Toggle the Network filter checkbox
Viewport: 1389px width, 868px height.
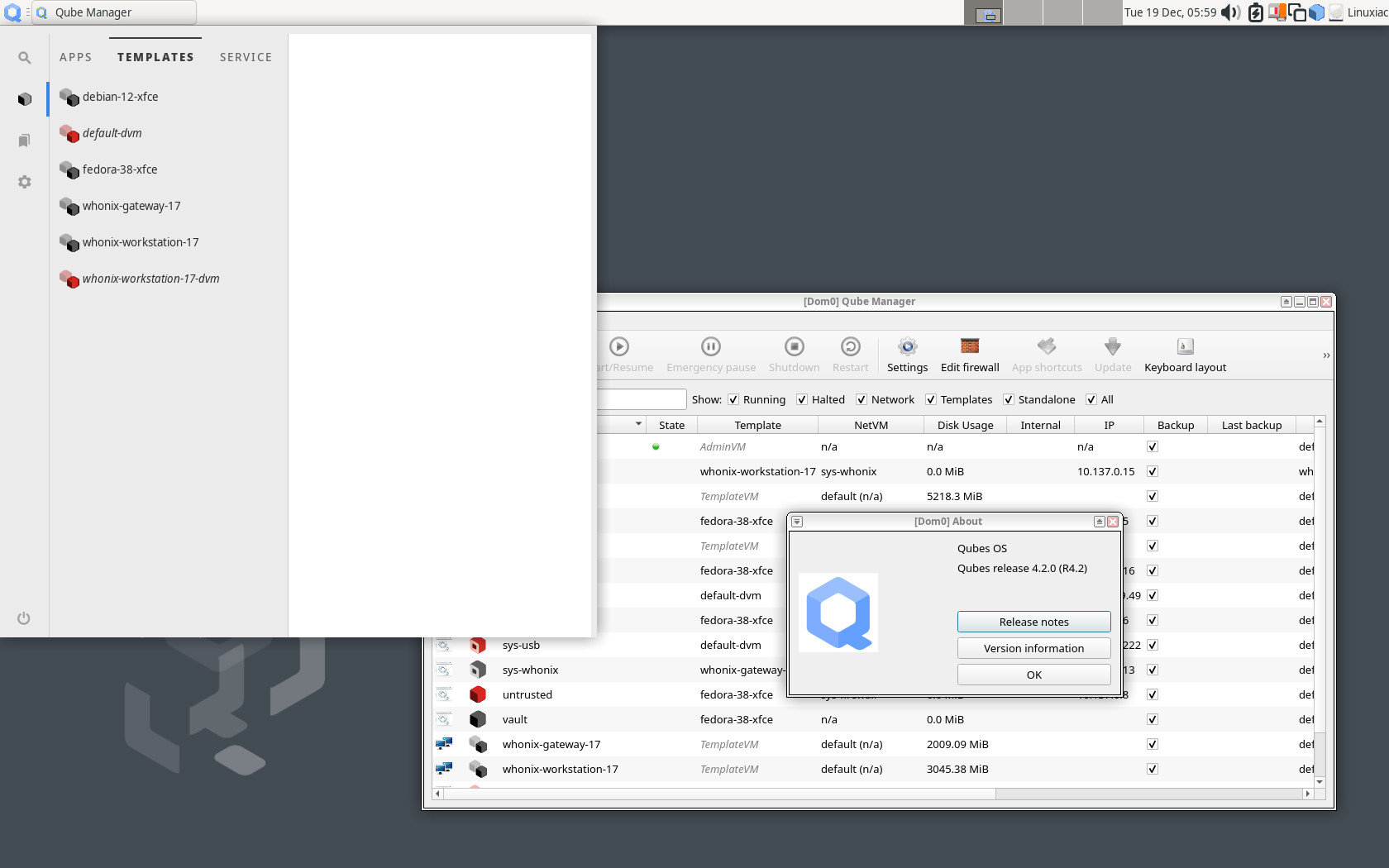click(x=862, y=399)
